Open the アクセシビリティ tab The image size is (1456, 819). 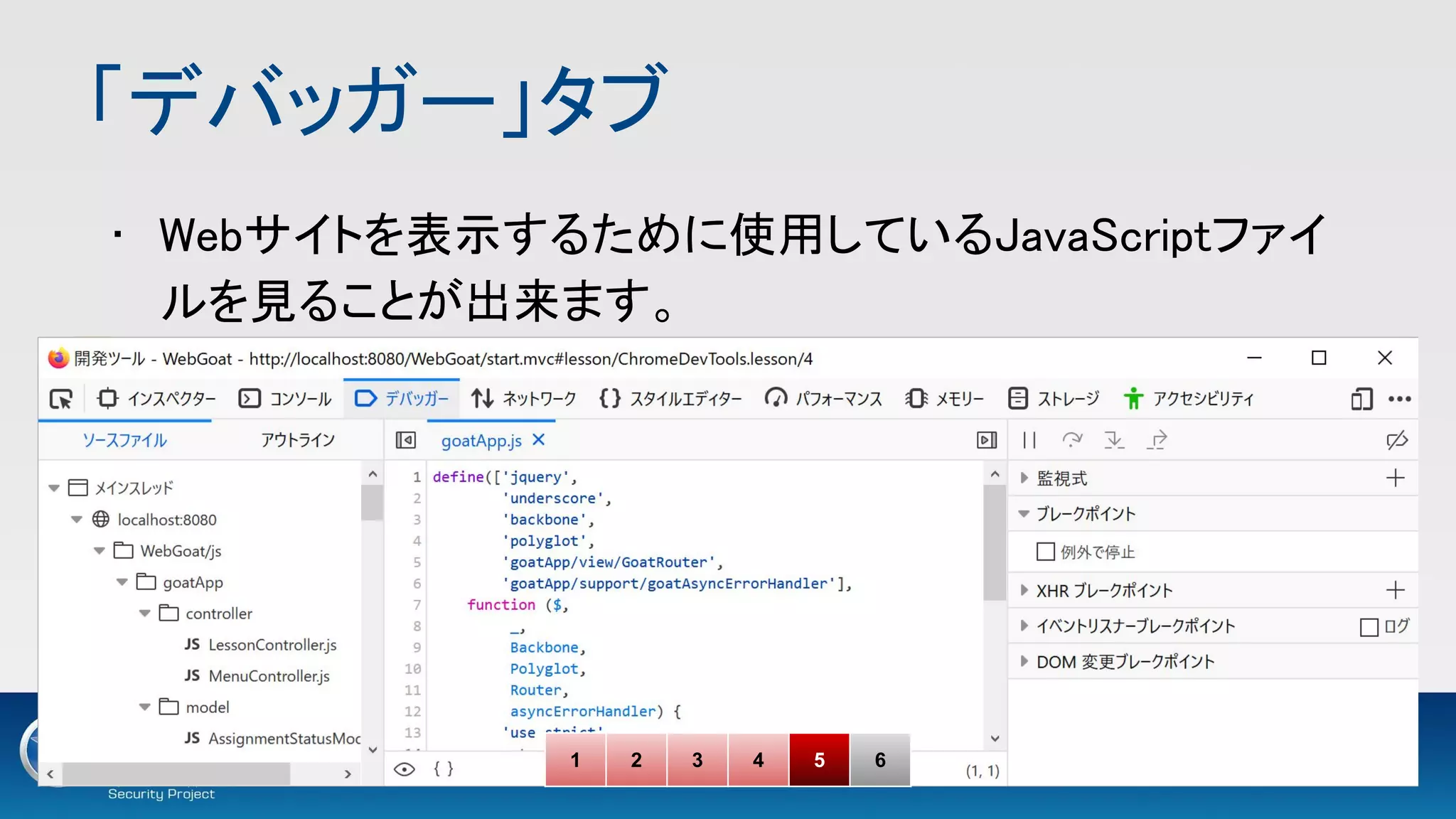tap(1189, 399)
